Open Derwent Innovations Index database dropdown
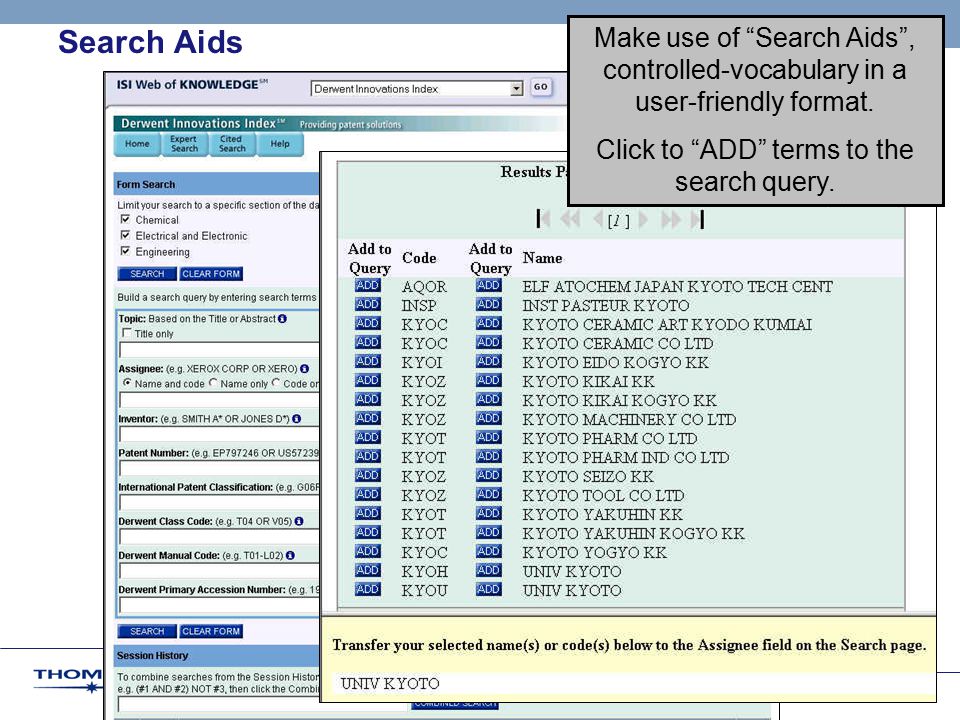The height and width of the screenshot is (720, 960). point(417,89)
